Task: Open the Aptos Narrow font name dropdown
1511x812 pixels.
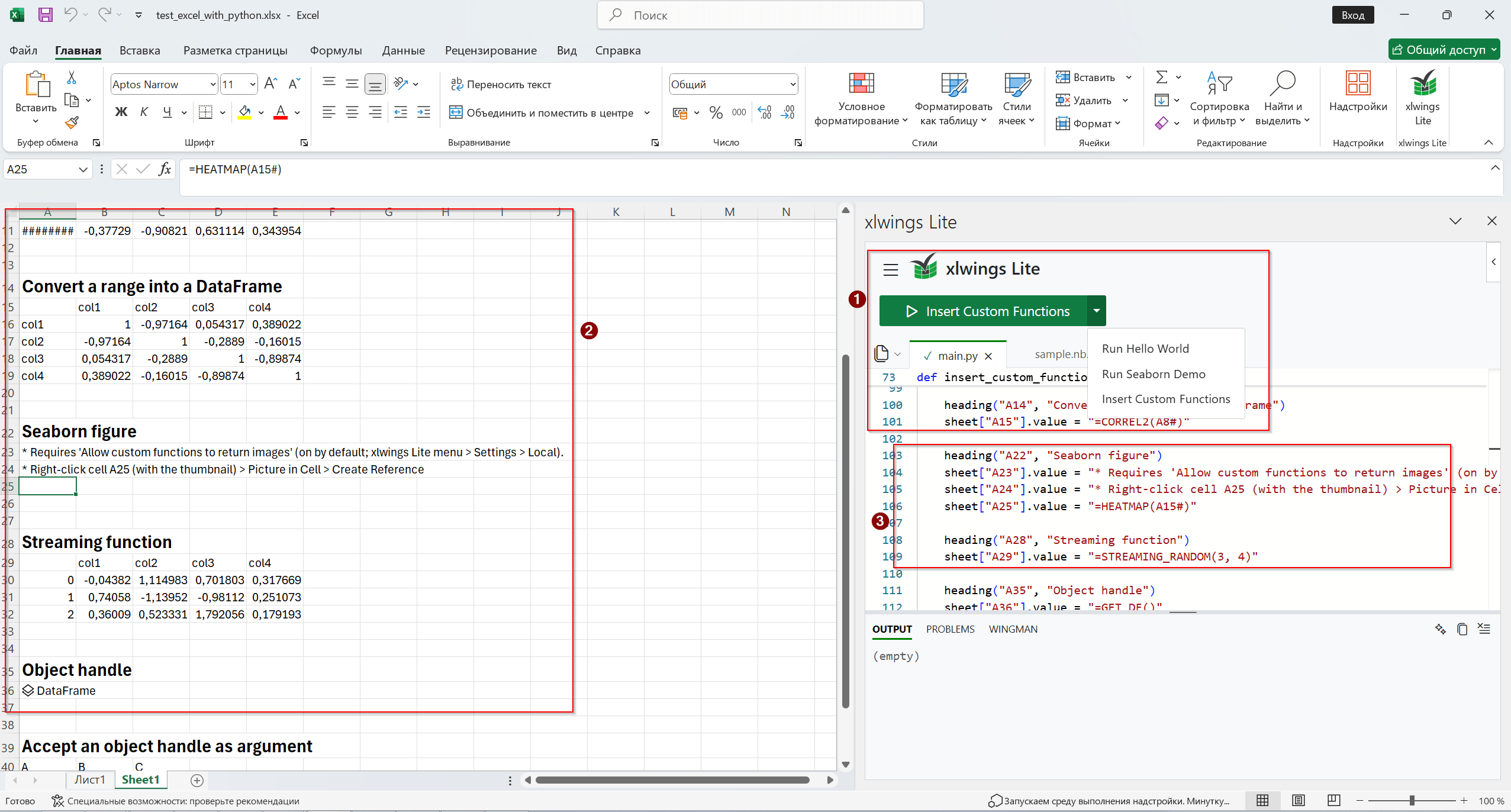Action: [213, 84]
